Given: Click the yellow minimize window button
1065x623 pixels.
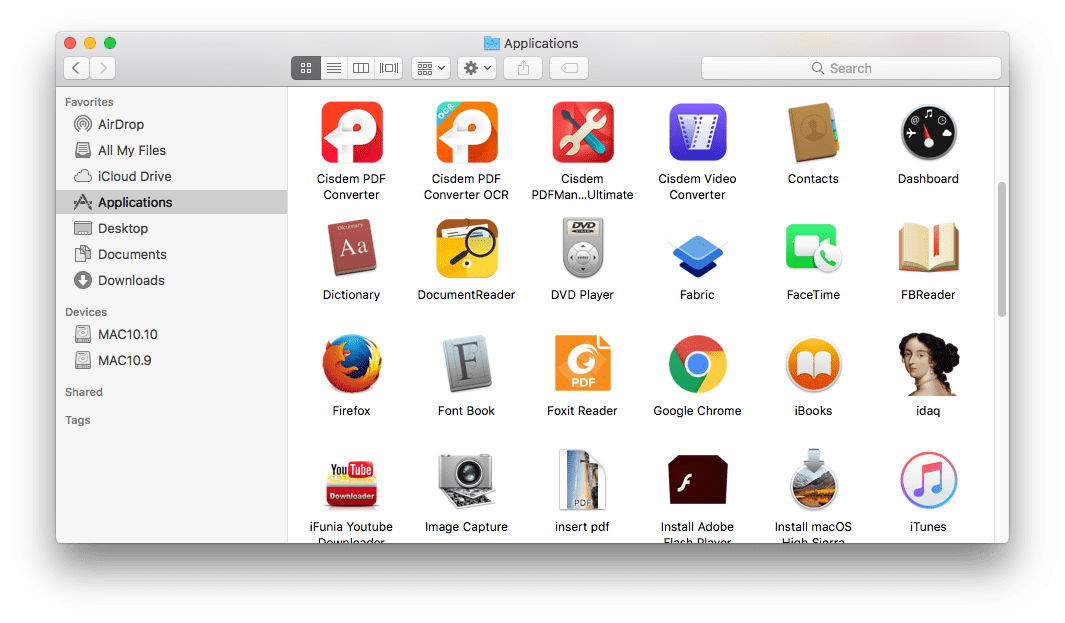Looking at the screenshot, I should click(90, 43).
